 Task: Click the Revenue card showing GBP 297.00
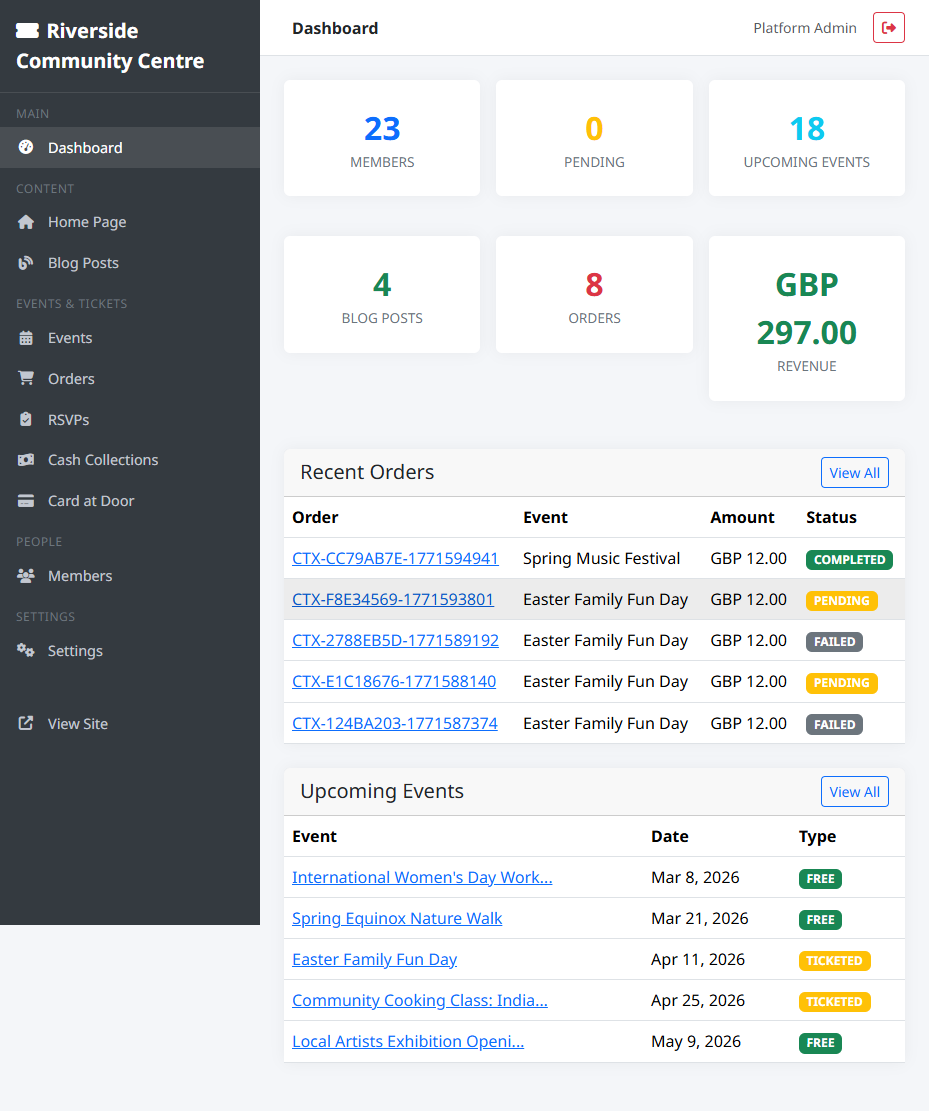point(806,318)
